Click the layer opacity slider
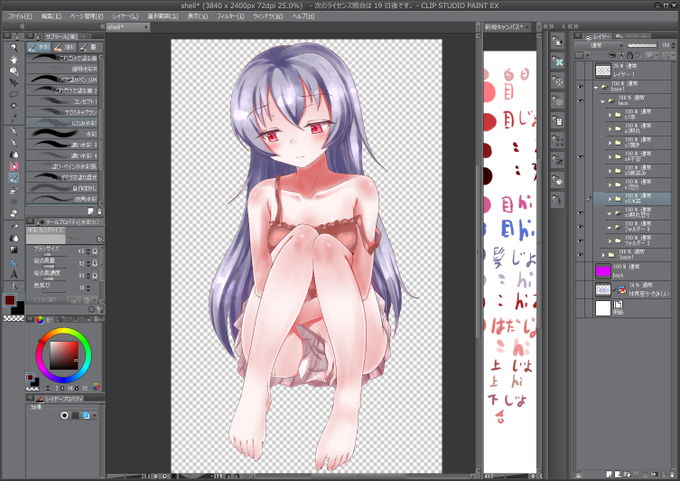Viewport: 680px width, 481px height. (642, 45)
